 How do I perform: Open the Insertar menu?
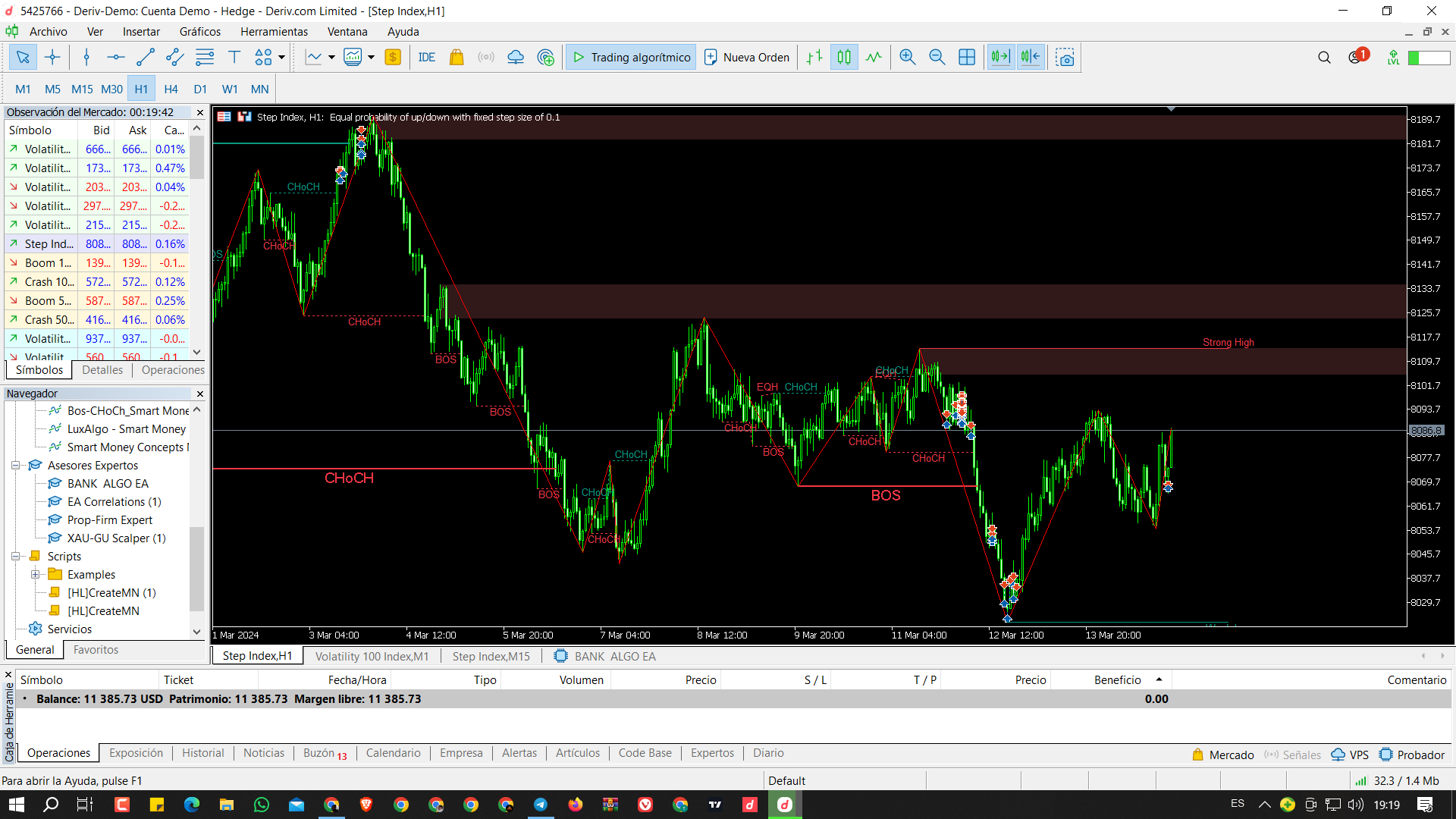pyautogui.click(x=141, y=32)
